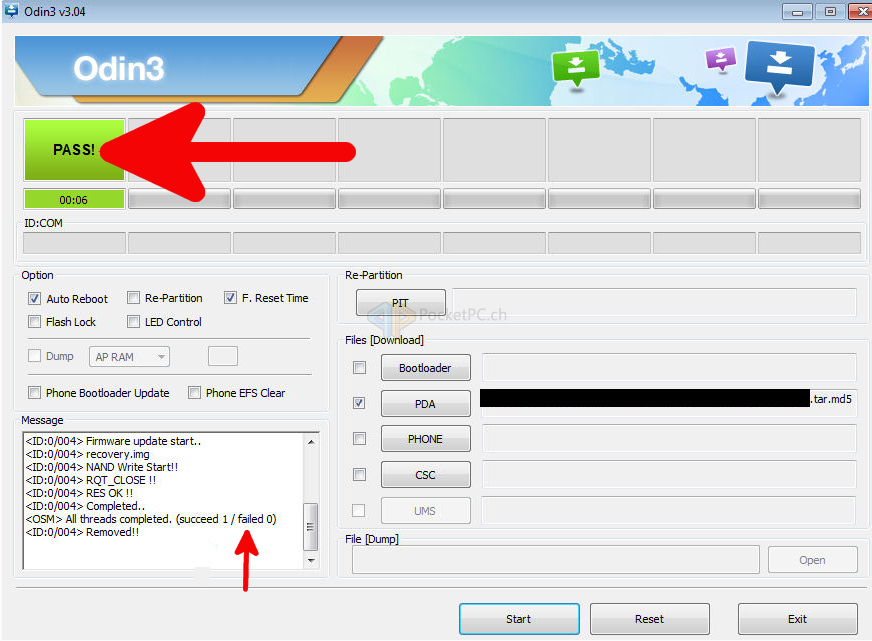Screen dimensions: 872x641
Task: Click the Open button for file dump
Action: click(x=812, y=560)
